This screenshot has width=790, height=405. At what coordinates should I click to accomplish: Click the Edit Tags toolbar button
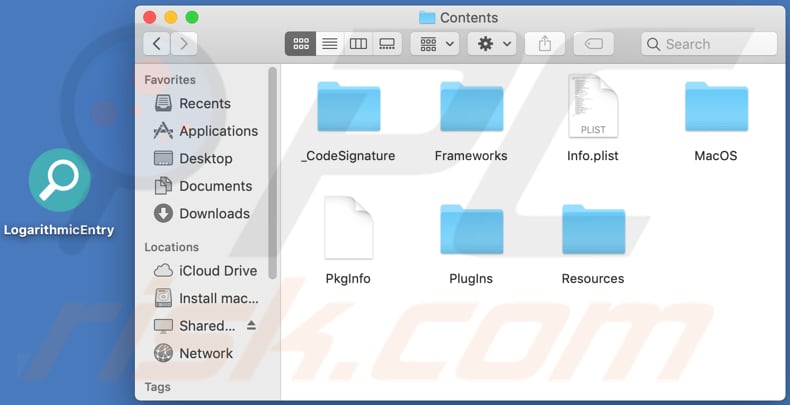click(x=594, y=44)
